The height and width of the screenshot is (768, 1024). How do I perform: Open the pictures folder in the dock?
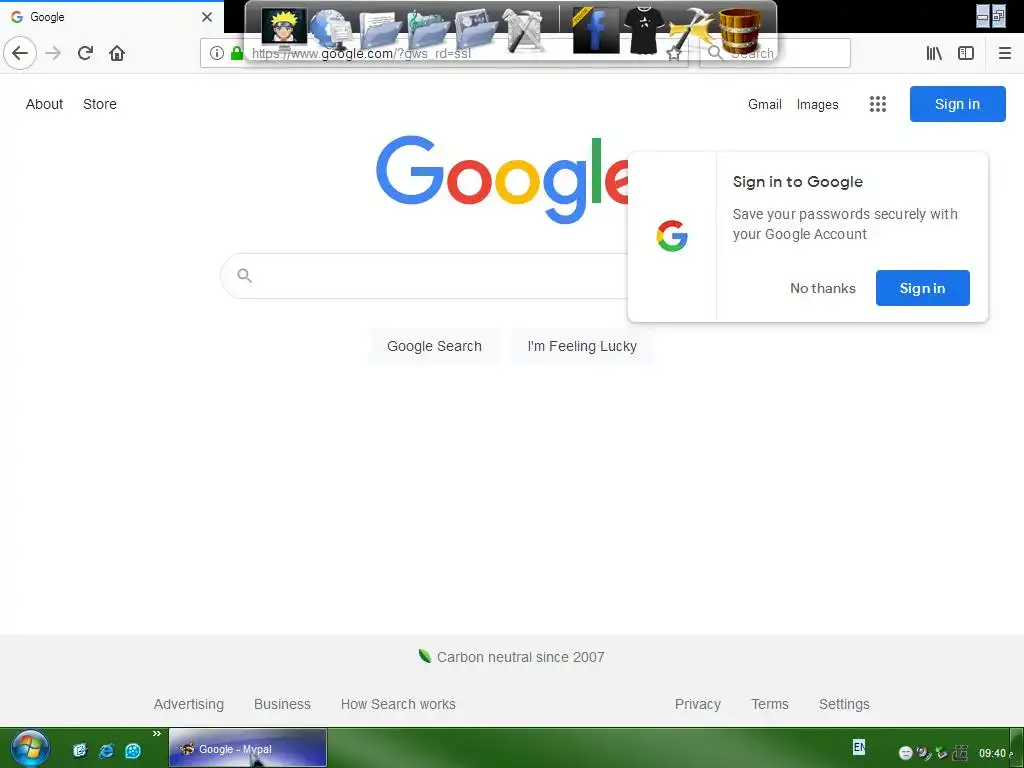click(x=475, y=31)
